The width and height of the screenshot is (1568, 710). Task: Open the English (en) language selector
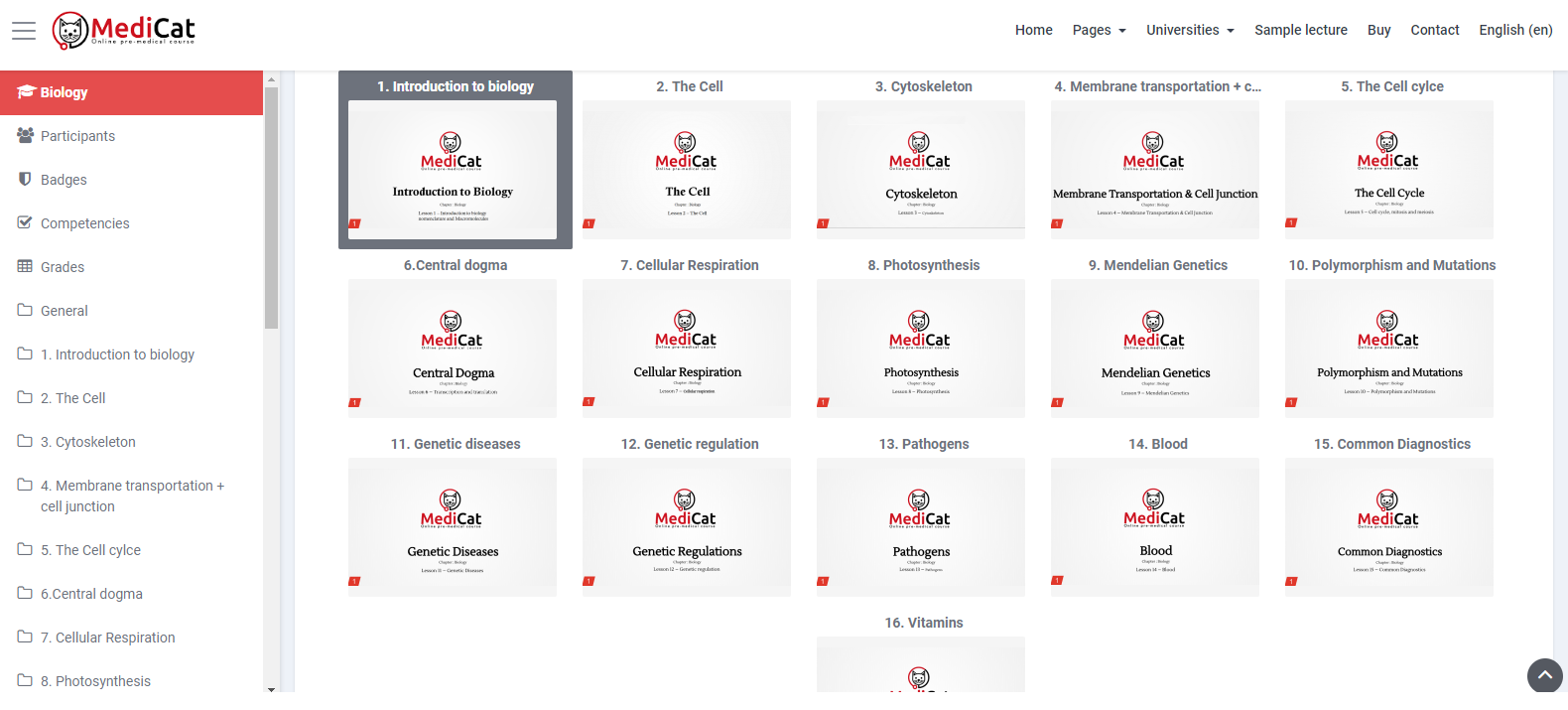pyautogui.click(x=1515, y=30)
